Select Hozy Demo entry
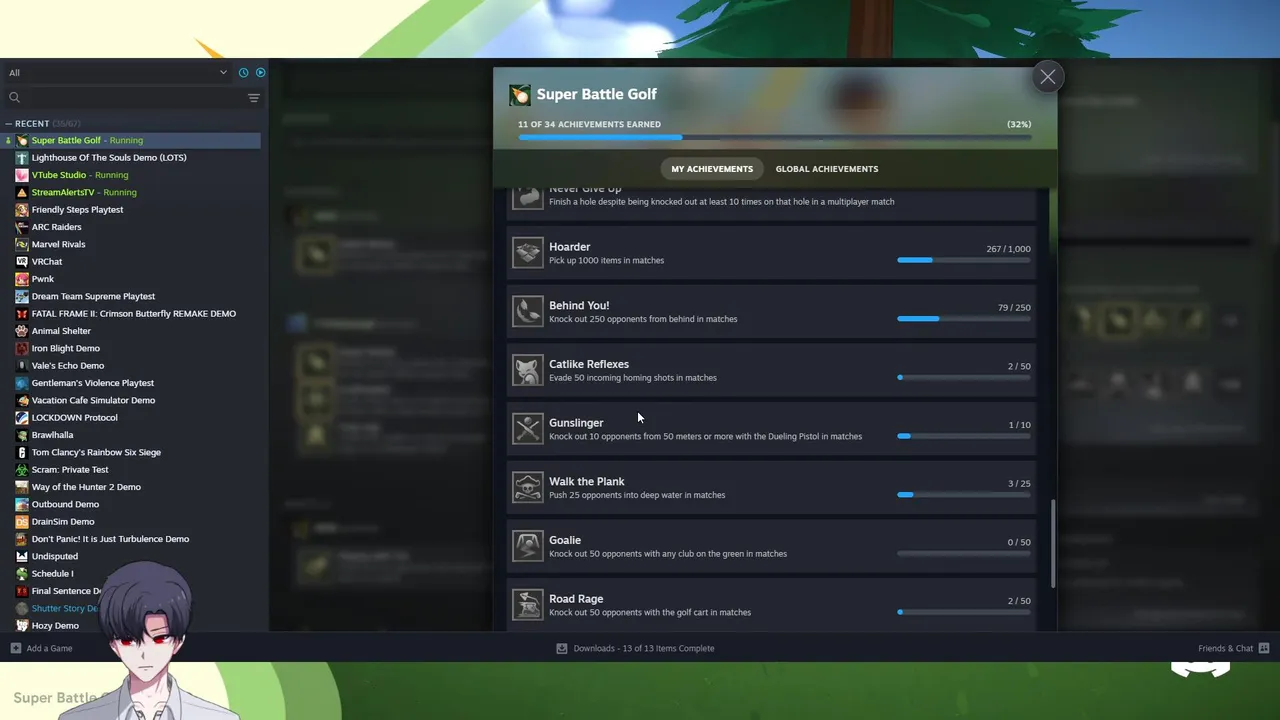This screenshot has width=1280, height=720. click(x=55, y=626)
